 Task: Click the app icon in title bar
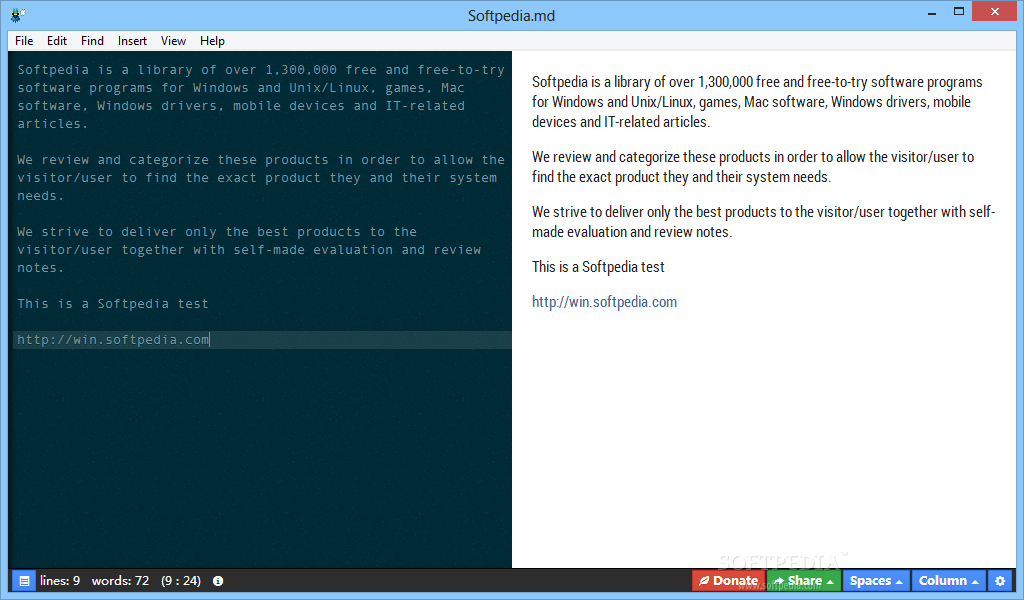pos(18,14)
